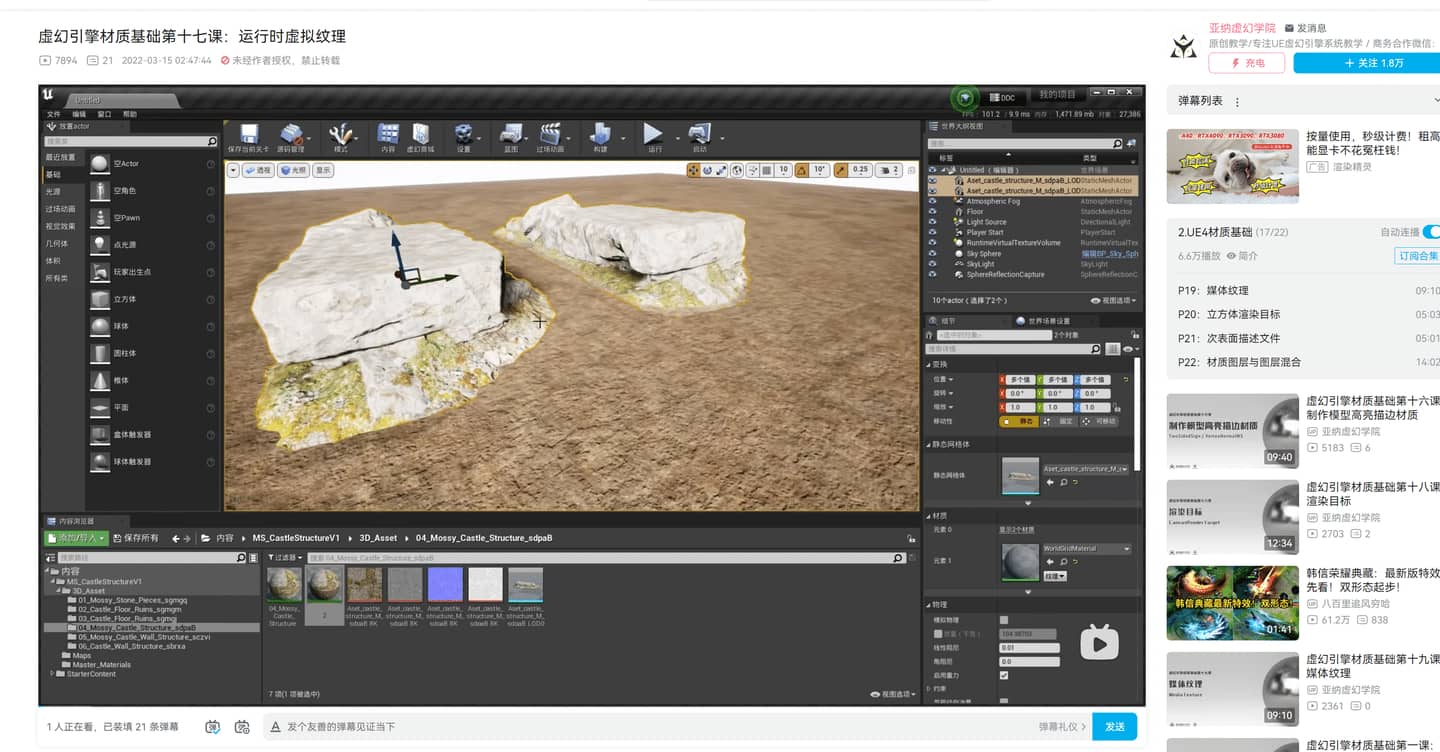This screenshot has height=752, width=1440.
Task: Toggle world/local coordinate globe icon
Action: tap(737, 170)
